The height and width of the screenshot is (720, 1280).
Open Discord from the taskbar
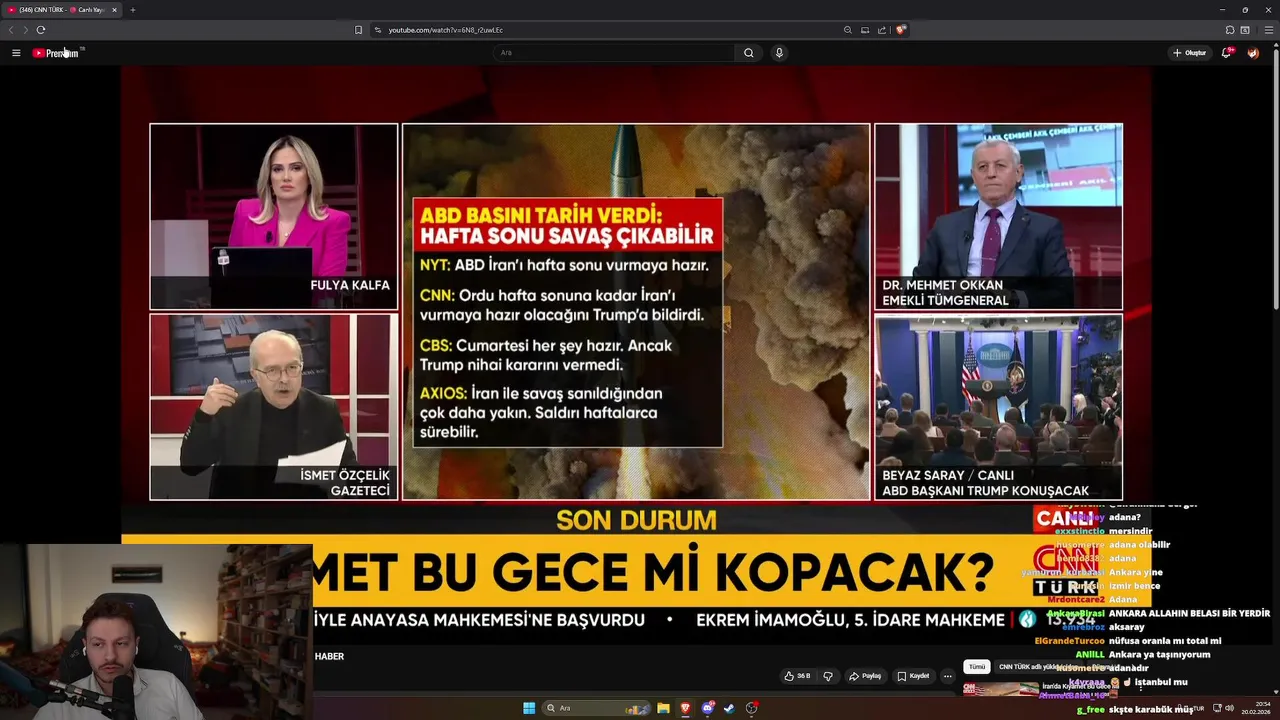click(x=707, y=708)
